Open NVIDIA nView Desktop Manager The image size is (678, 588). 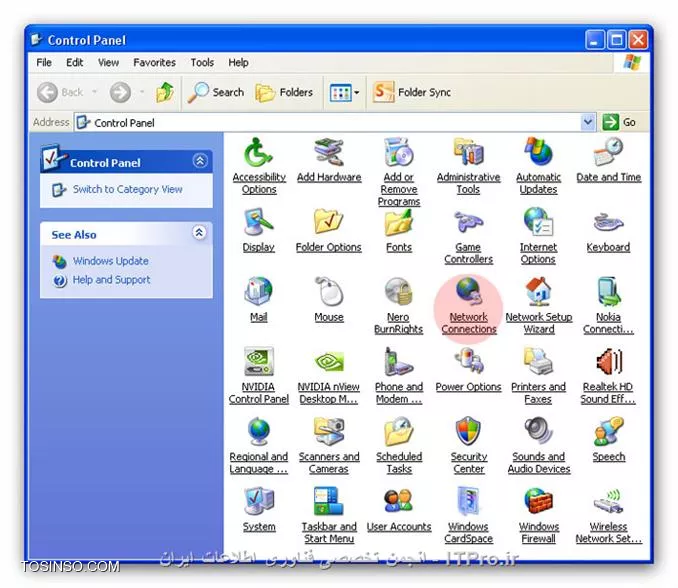(329, 376)
